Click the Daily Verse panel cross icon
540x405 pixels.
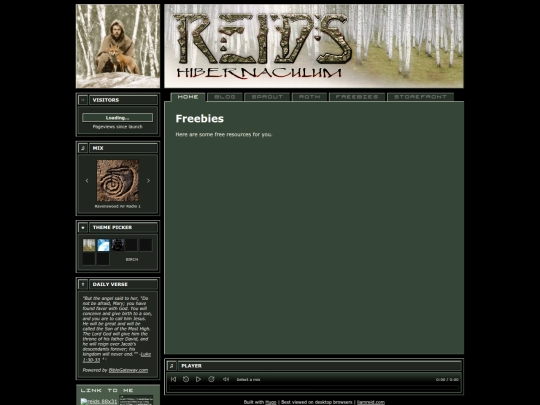(x=83, y=284)
